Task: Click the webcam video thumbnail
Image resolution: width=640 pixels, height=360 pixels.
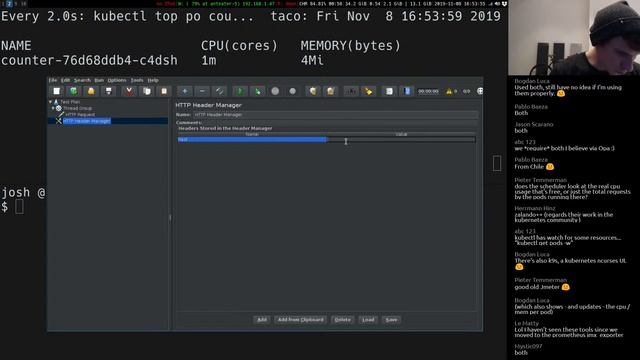Action: pyautogui.click(x=574, y=38)
